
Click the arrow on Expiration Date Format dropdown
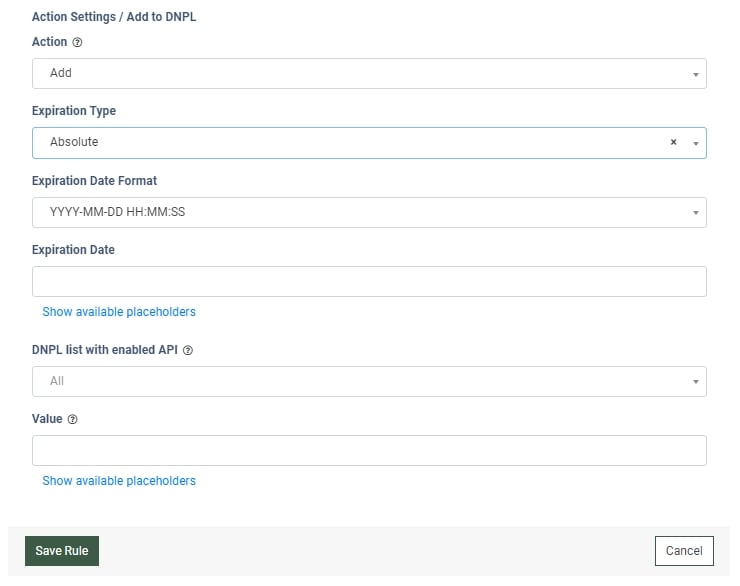coord(695,213)
